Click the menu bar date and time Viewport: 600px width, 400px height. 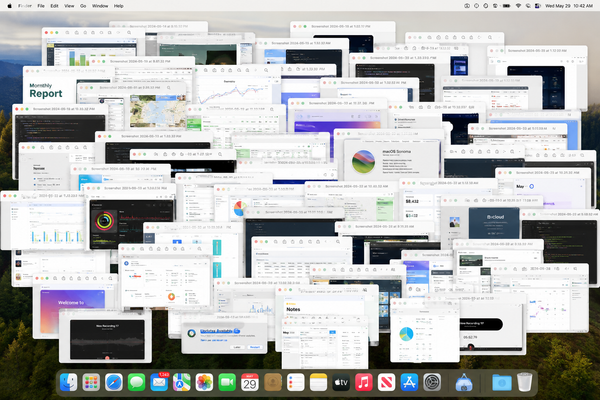coord(569,6)
